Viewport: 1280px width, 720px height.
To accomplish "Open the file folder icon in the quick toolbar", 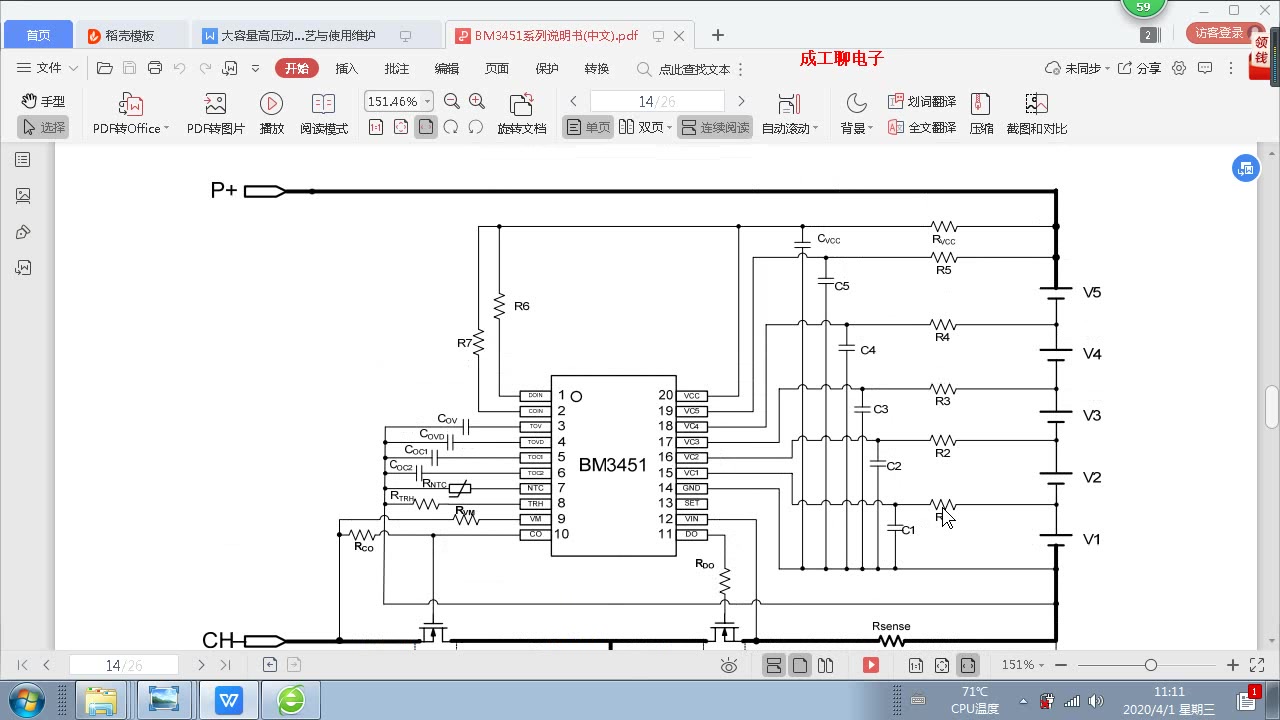I will (x=104, y=68).
